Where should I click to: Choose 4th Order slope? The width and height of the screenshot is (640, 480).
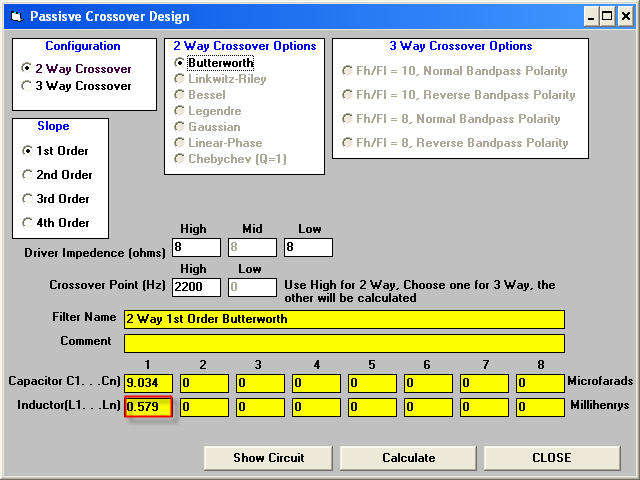point(56,223)
